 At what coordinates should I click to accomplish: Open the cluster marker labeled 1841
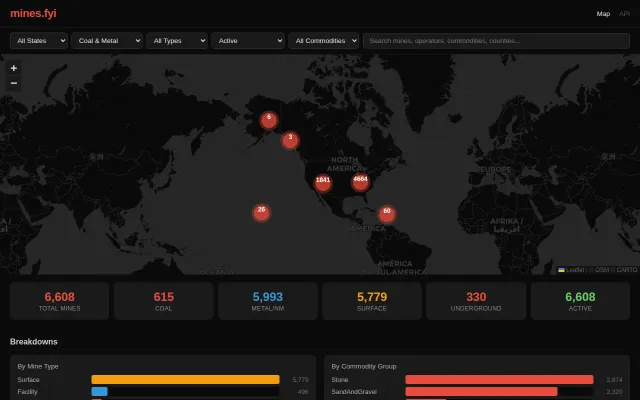322,183
